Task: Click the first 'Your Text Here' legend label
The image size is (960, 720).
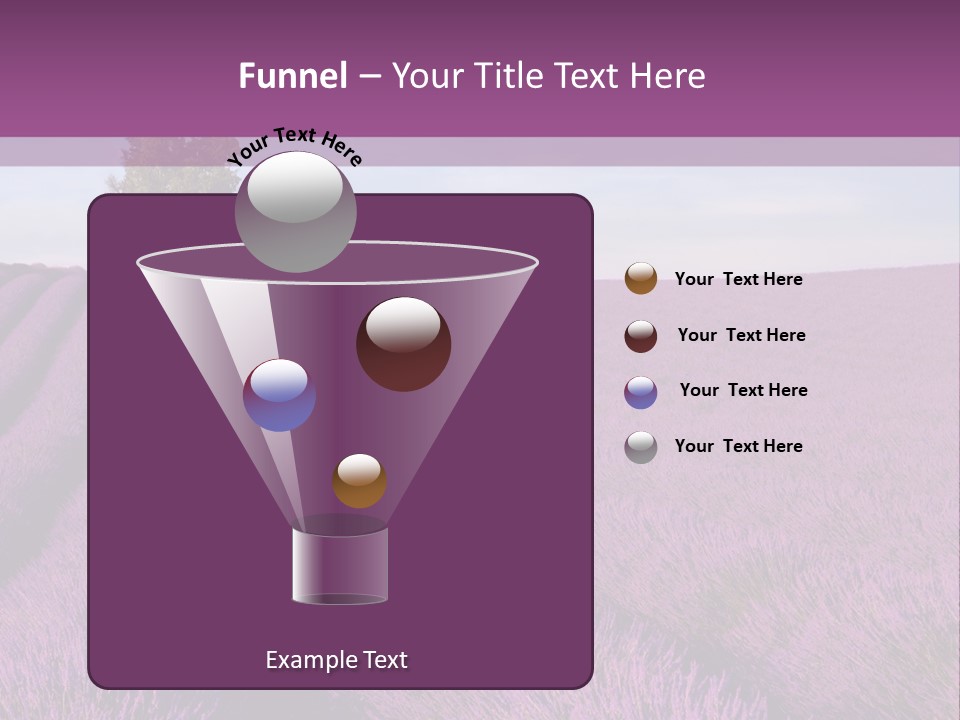Action: coord(738,279)
